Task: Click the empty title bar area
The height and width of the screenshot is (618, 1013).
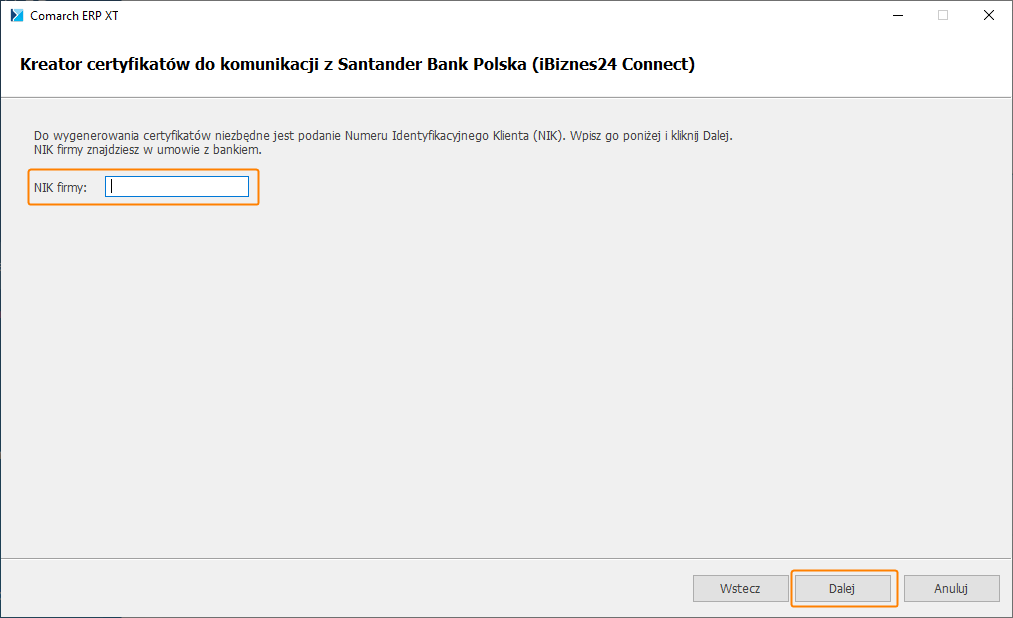Action: (500, 15)
